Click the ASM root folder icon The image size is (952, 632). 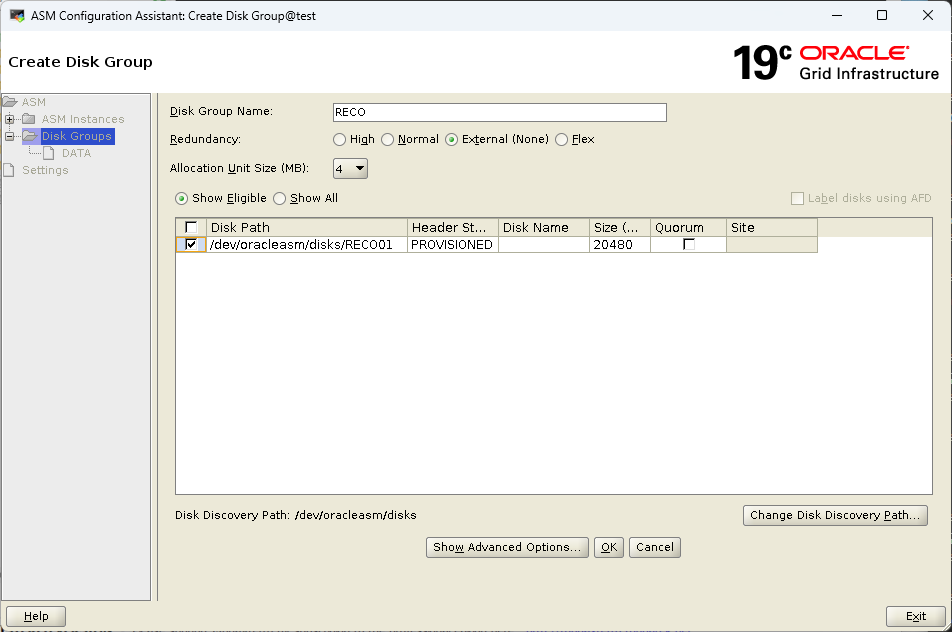10,102
